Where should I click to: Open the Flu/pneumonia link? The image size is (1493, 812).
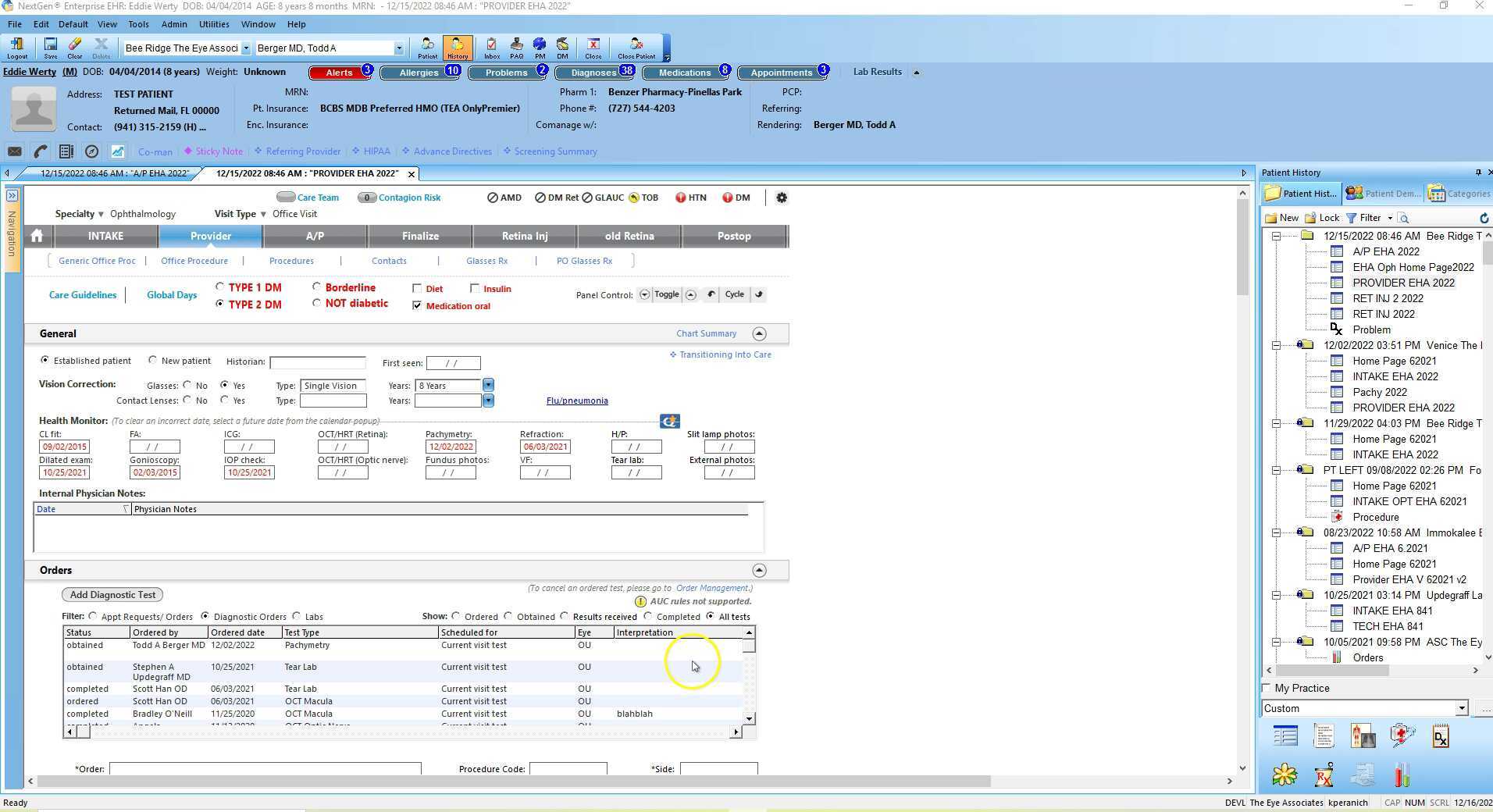click(577, 401)
